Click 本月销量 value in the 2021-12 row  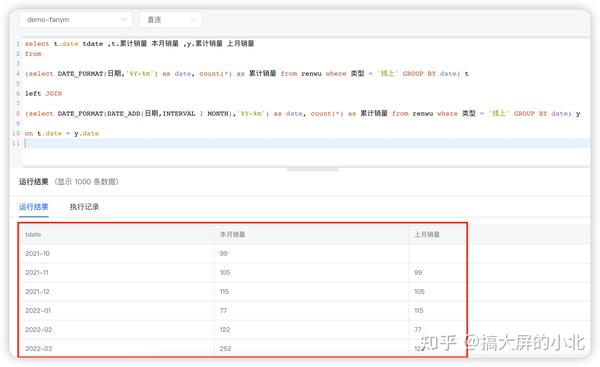[x=224, y=292]
